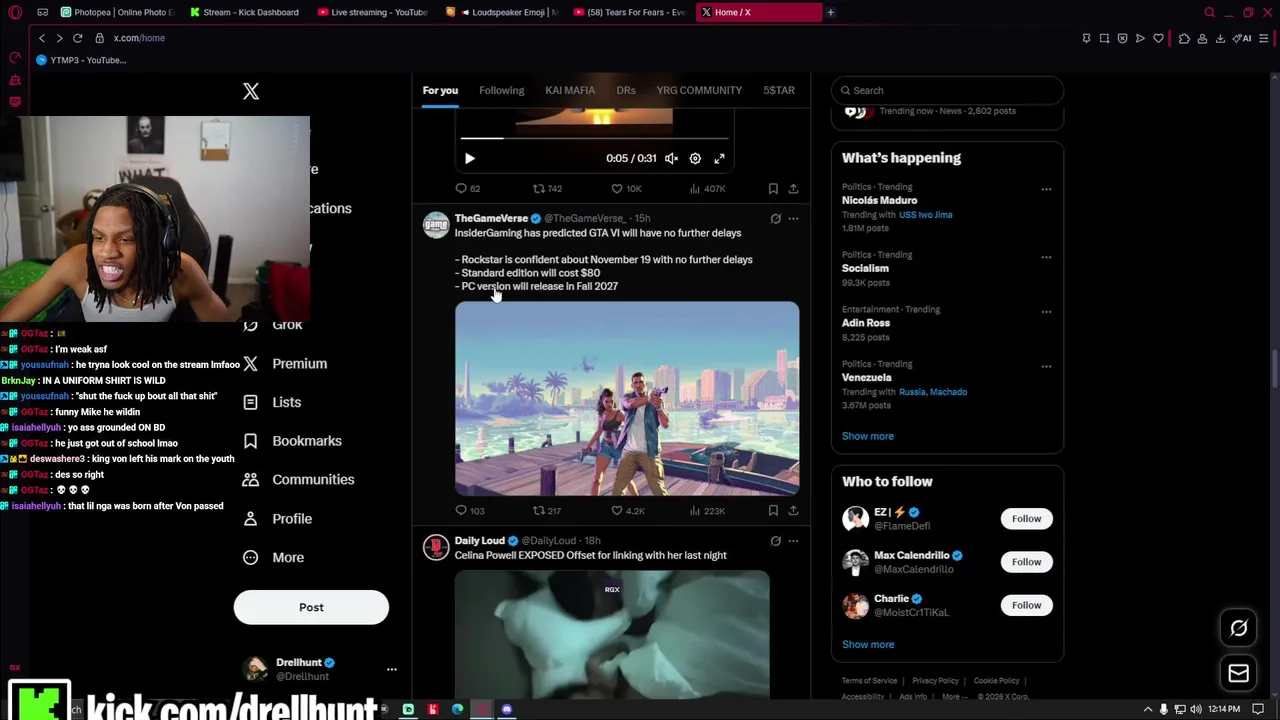Viewport: 1280px width, 720px height.
Task: Open options for Nicolás Maduro trend
Action: [1046, 189]
